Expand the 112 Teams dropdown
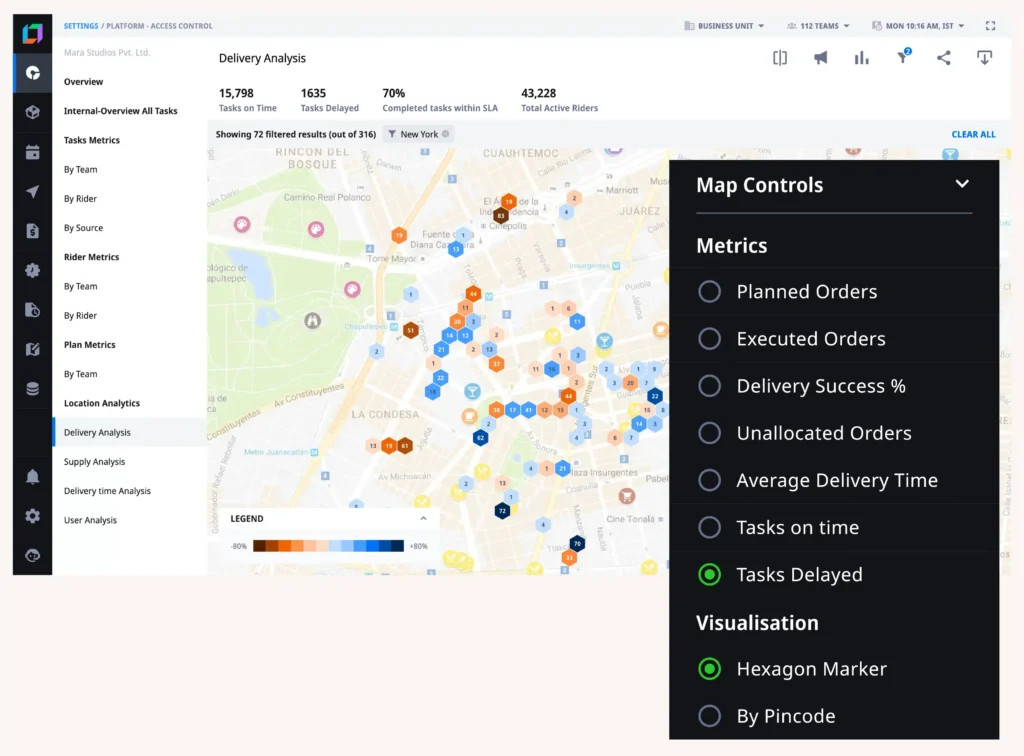1024x756 pixels. point(818,26)
